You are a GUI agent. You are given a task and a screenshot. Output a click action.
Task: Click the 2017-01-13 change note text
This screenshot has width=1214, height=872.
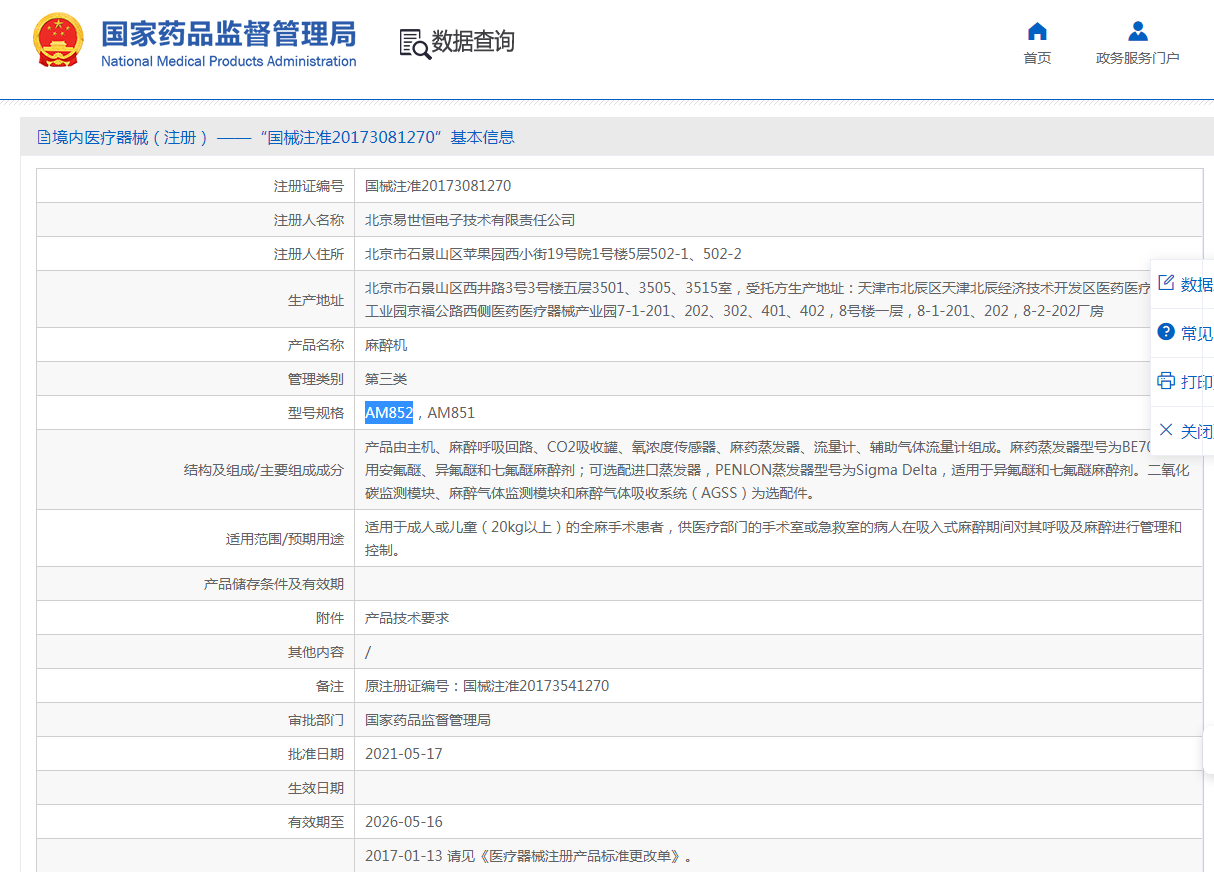[x=529, y=856]
